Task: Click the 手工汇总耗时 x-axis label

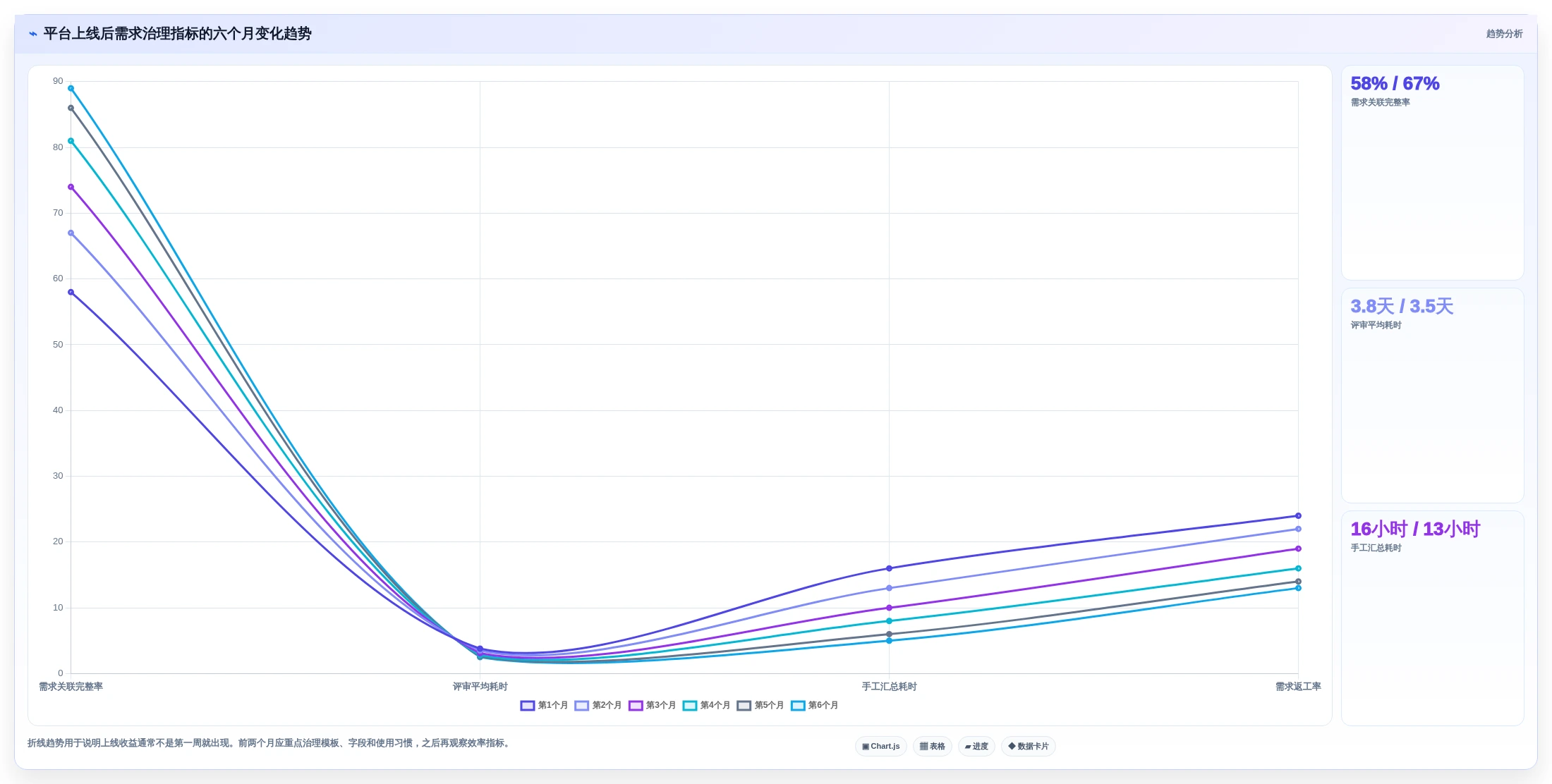Action: (x=889, y=687)
